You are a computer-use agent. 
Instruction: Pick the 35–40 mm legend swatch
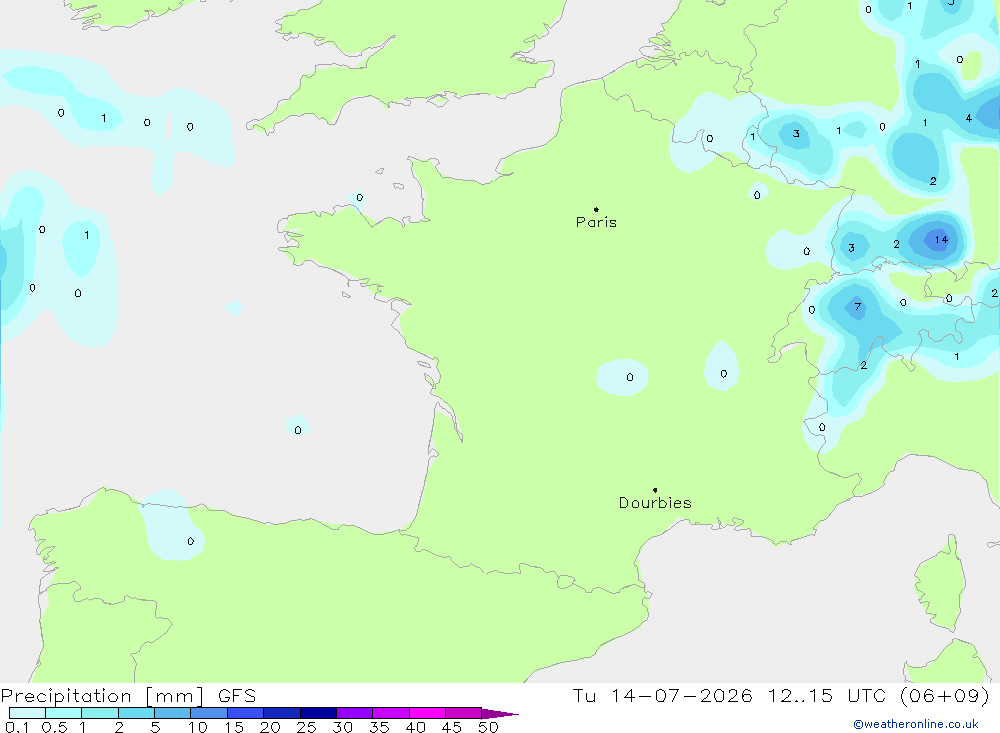click(391, 713)
